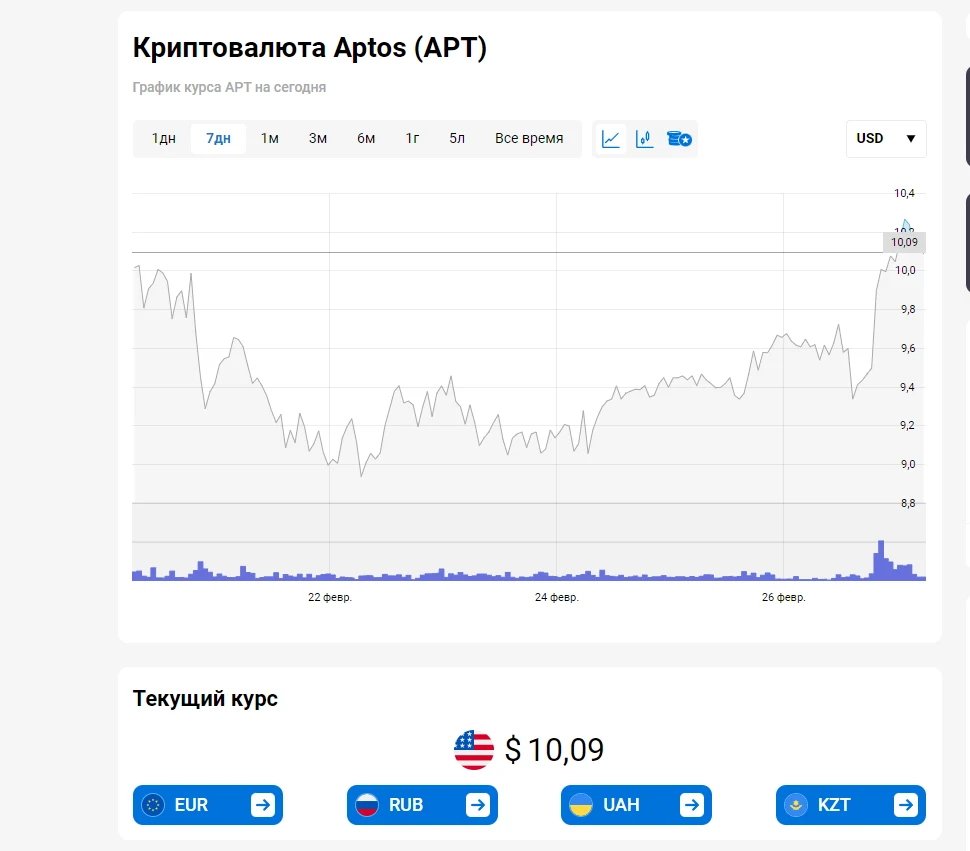Screen dimensions: 970x851
Task: Click the arrow icon on KZT button
Action: click(x=906, y=805)
